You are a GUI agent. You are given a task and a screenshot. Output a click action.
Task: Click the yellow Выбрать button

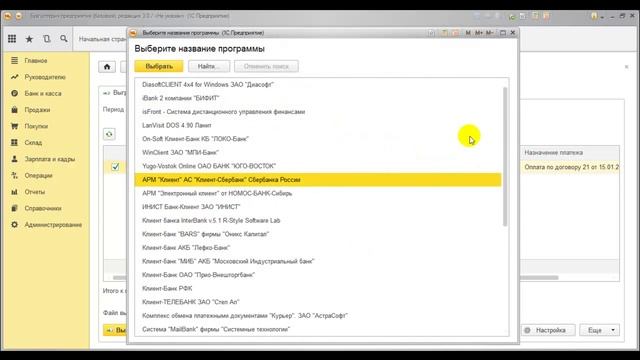pos(159,66)
